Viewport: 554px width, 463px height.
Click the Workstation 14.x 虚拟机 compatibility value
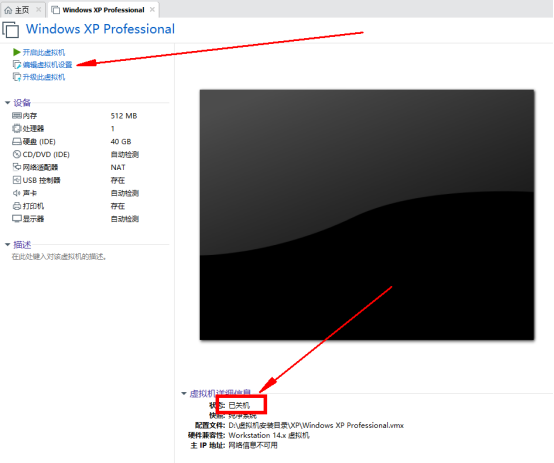click(269, 435)
